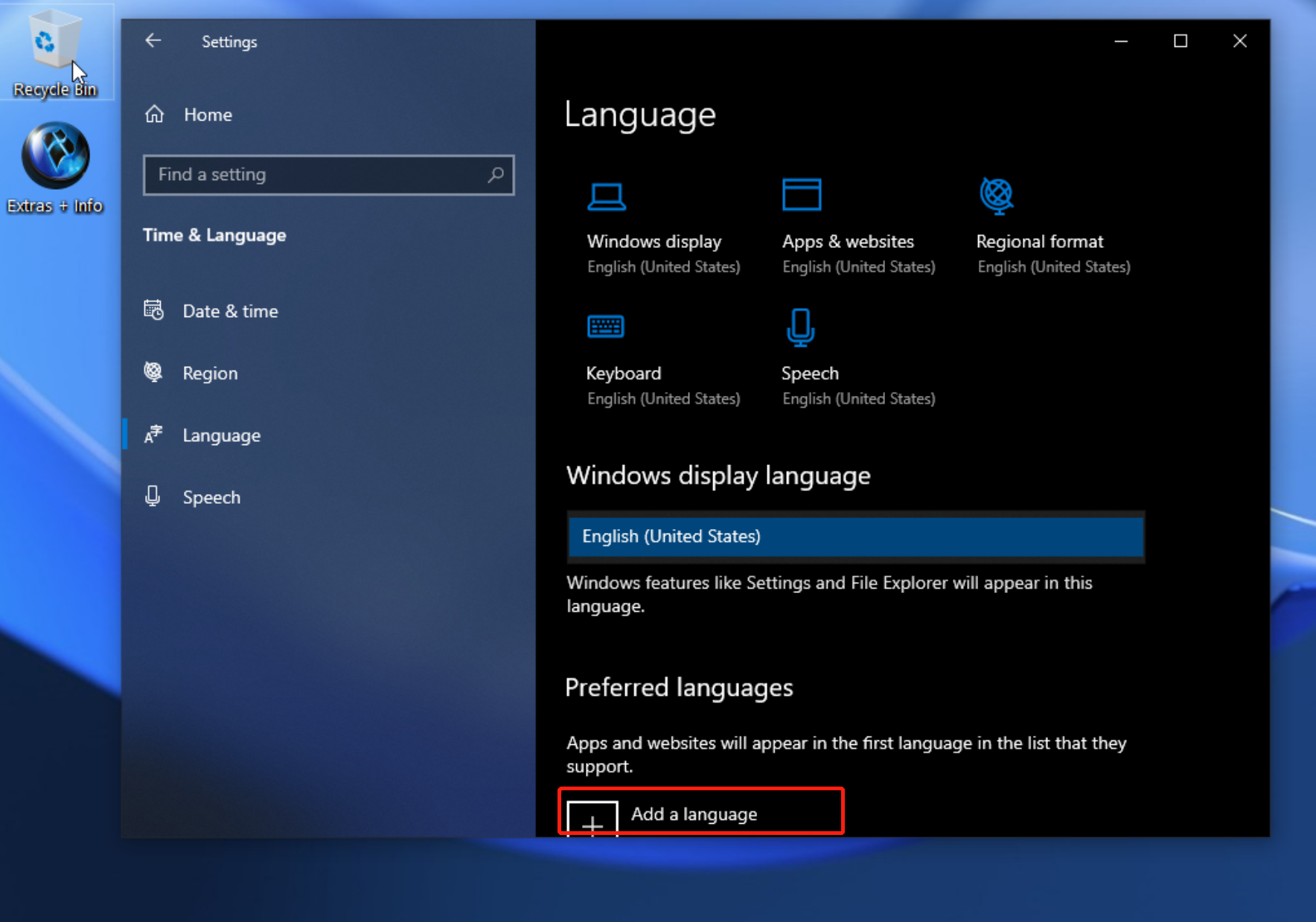Click the Preferred languages heading

point(679,688)
